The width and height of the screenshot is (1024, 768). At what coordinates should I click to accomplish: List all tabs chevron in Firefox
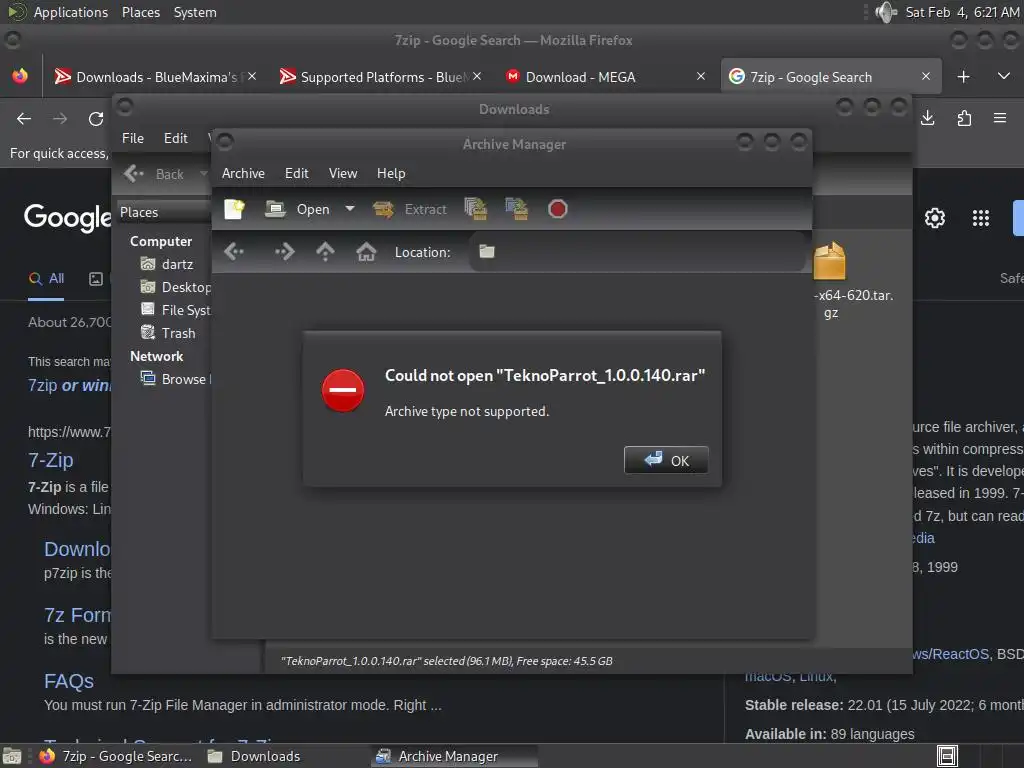(1004, 76)
